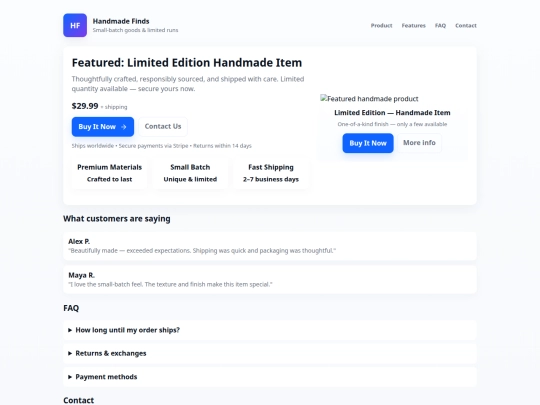Click the More info button

pos(419,143)
